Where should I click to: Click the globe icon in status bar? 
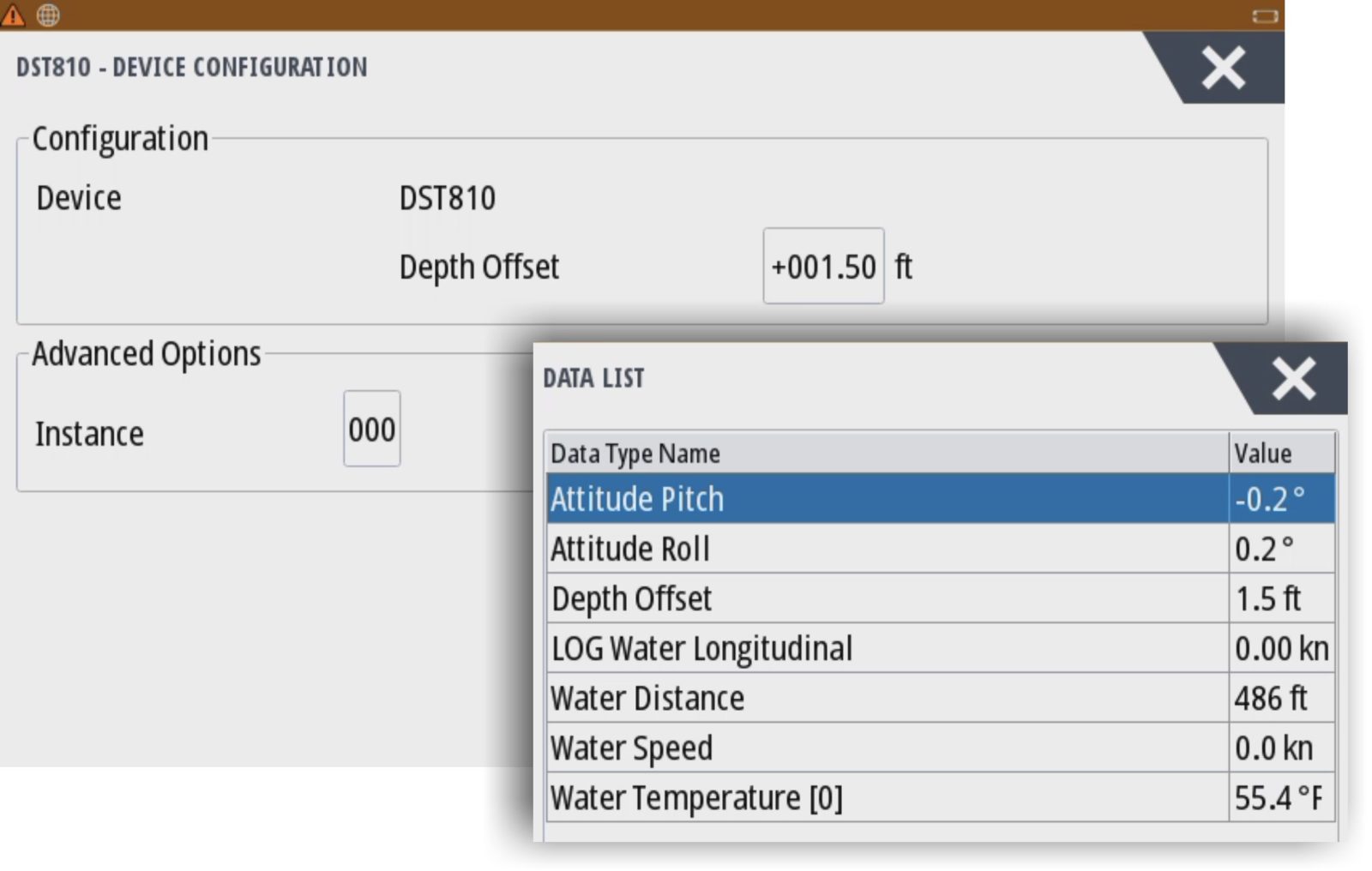coord(49,15)
